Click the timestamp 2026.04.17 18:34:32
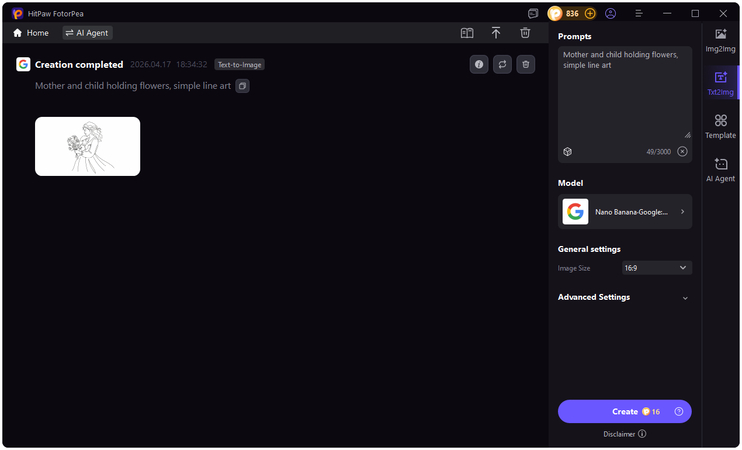 [x=168, y=65]
